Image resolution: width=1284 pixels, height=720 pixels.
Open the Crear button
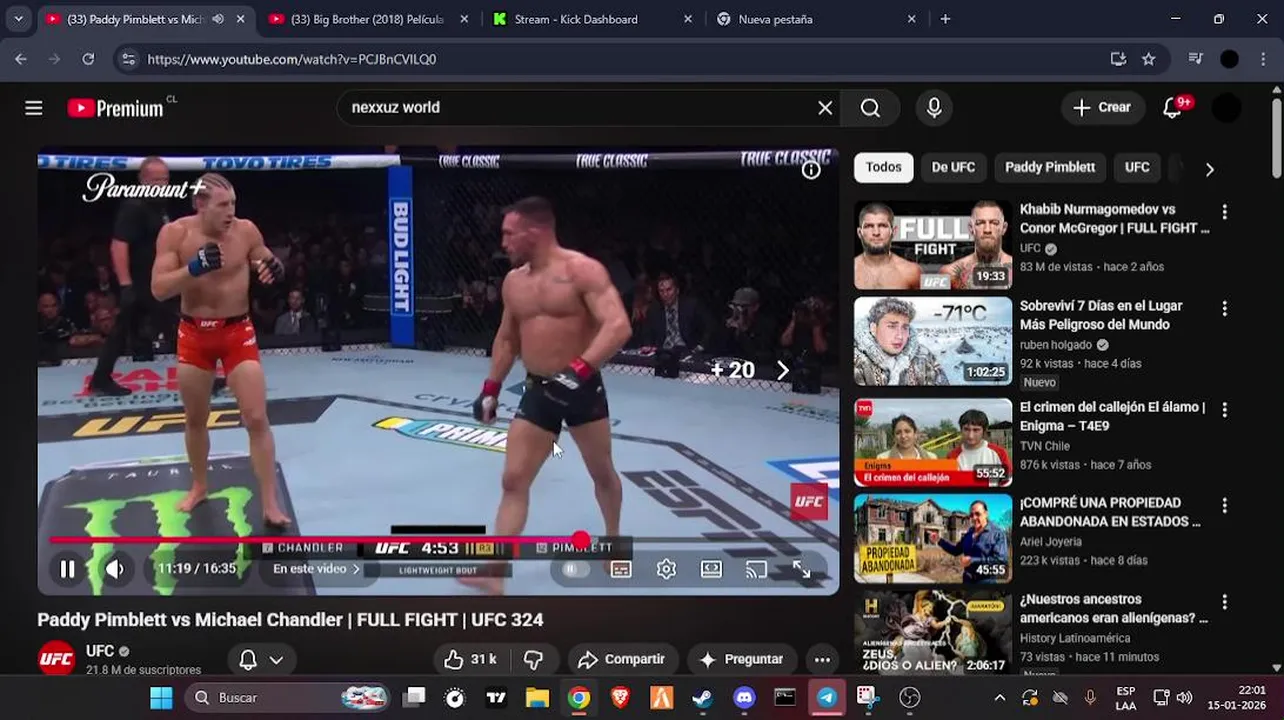1102,108
